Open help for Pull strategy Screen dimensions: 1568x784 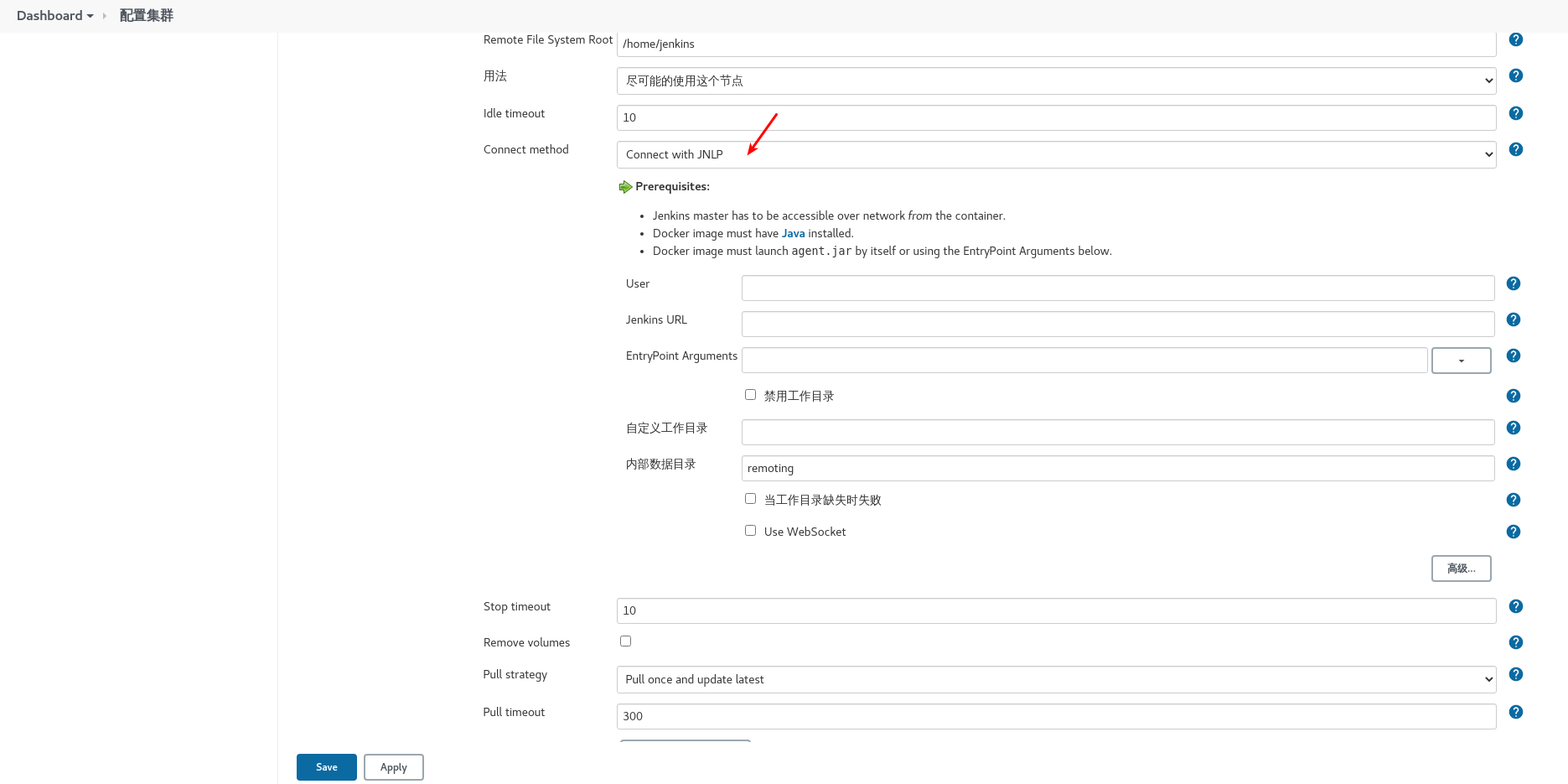(x=1515, y=673)
